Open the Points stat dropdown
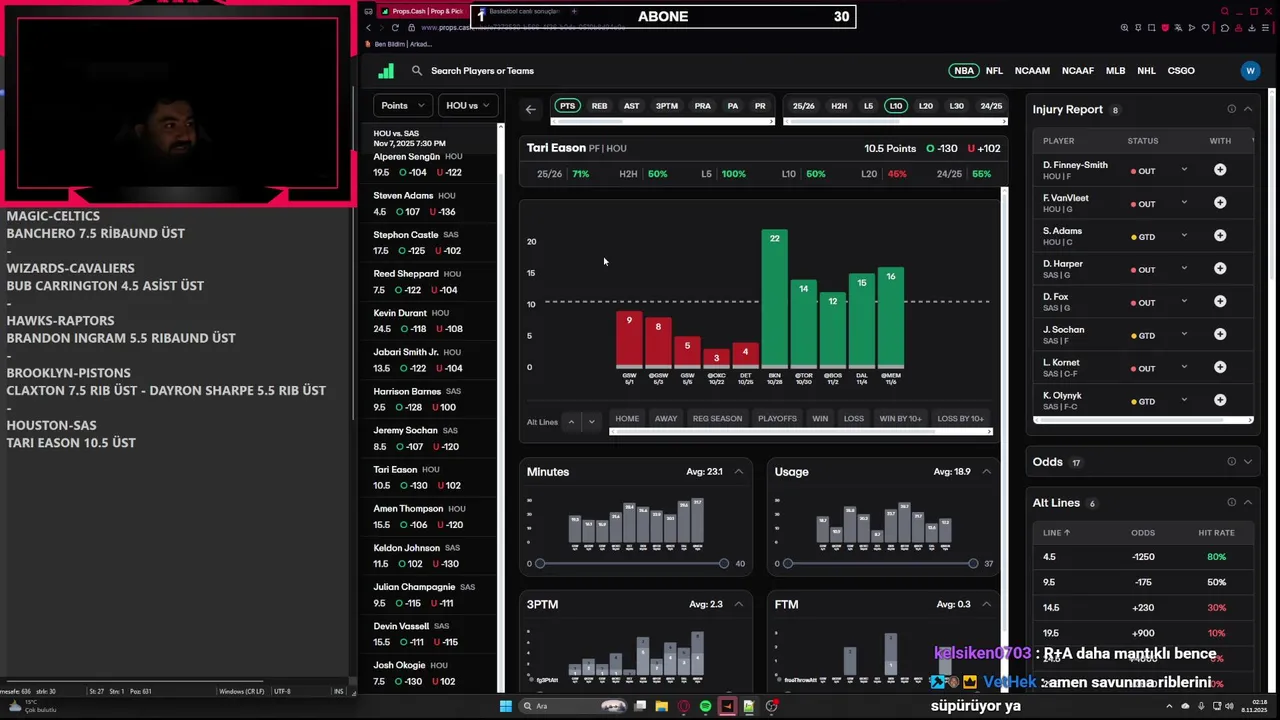This screenshot has height=720, width=1280. point(403,105)
